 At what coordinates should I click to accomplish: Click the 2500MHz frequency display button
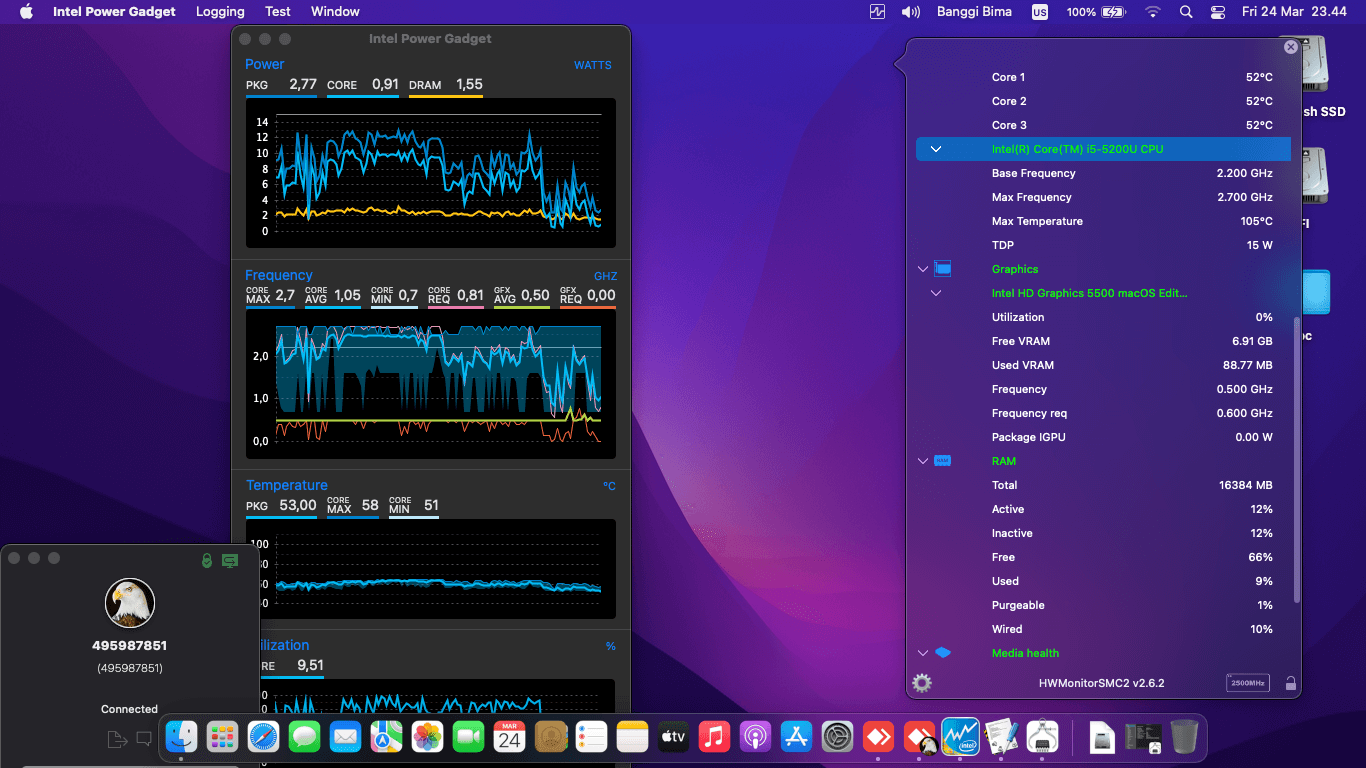pyautogui.click(x=1248, y=682)
